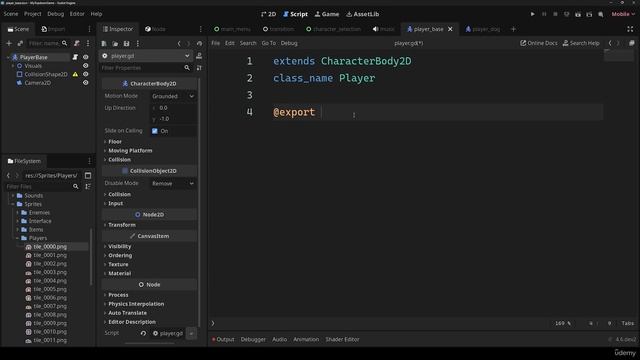Open Disable Mode Remove dropdown
640x360 pixels.
pos(173,184)
